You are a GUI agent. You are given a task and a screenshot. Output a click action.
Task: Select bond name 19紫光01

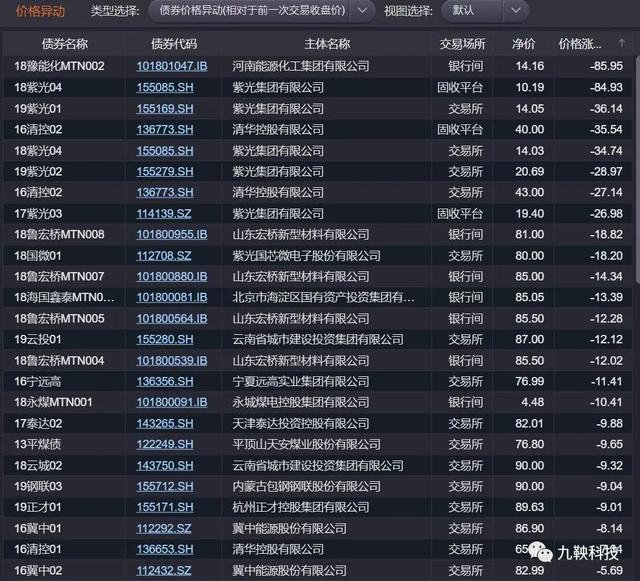click(38, 109)
